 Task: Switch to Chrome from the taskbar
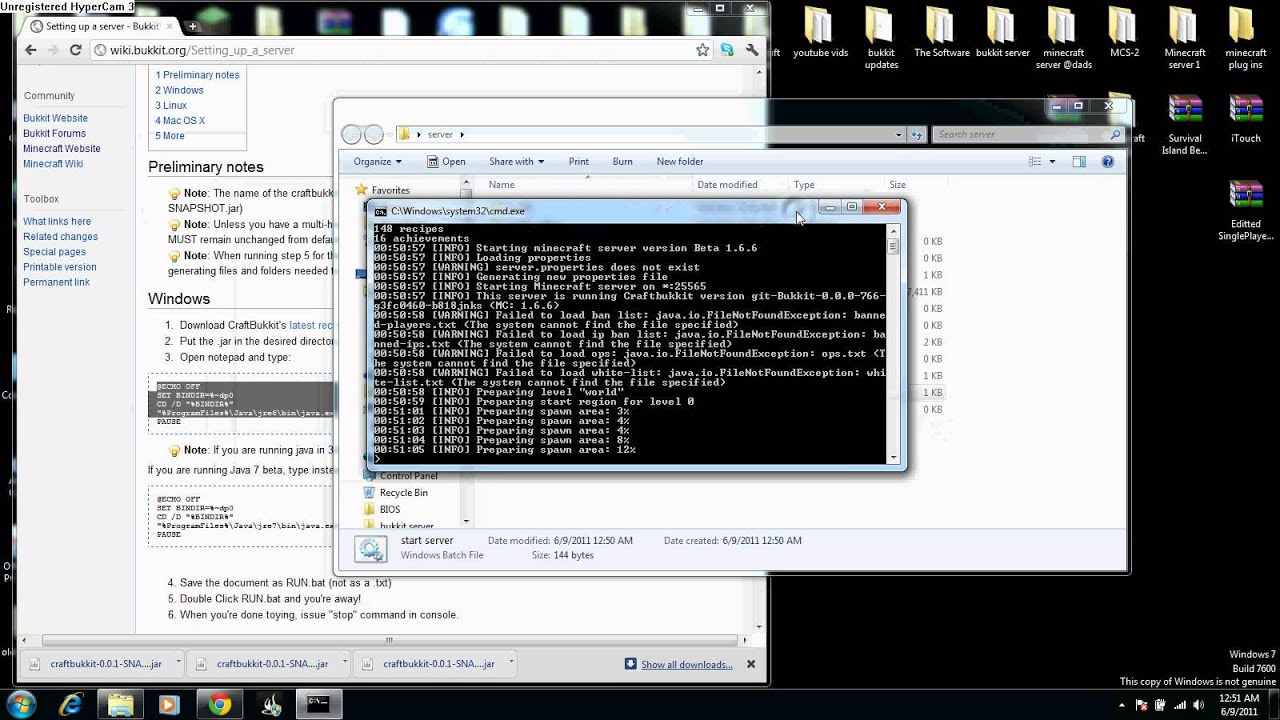pos(220,704)
